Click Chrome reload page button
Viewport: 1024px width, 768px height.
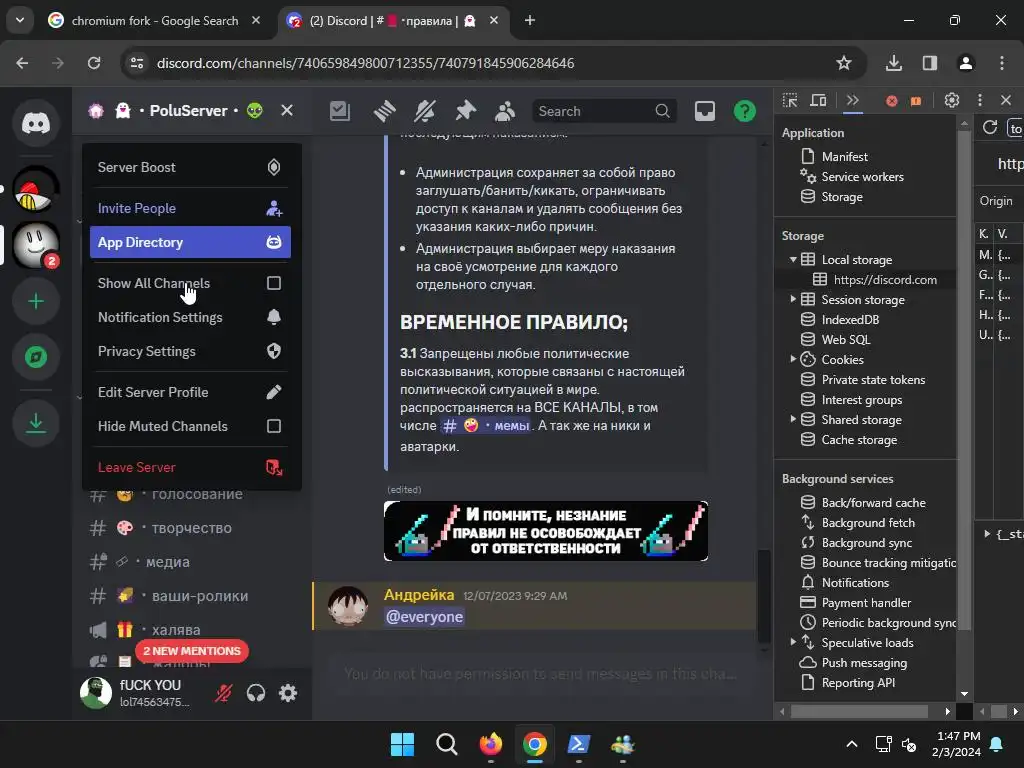[94, 63]
